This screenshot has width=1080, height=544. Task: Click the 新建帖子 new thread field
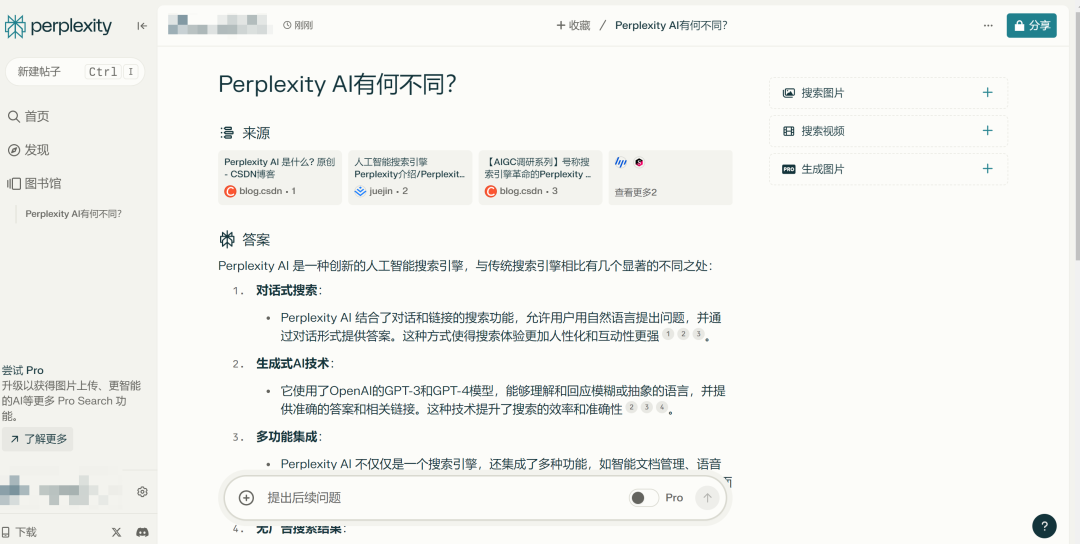coord(75,72)
